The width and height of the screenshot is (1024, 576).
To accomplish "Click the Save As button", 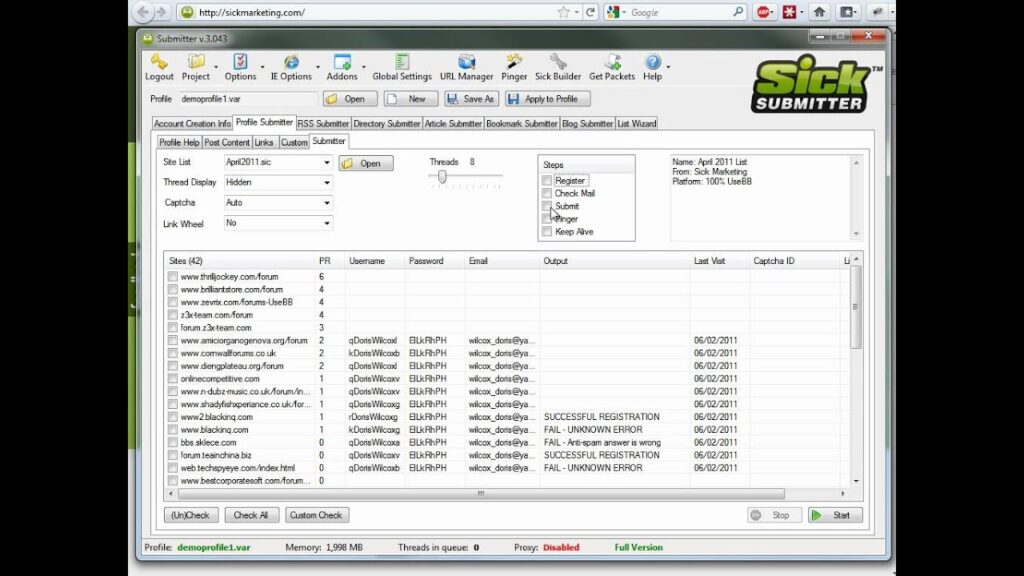I will click(x=471, y=99).
